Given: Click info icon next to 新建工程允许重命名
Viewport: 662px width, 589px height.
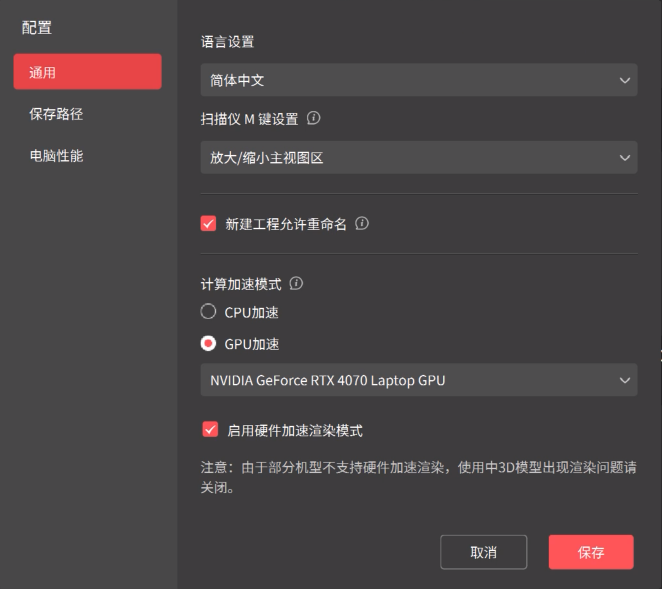Looking at the screenshot, I should (x=362, y=223).
